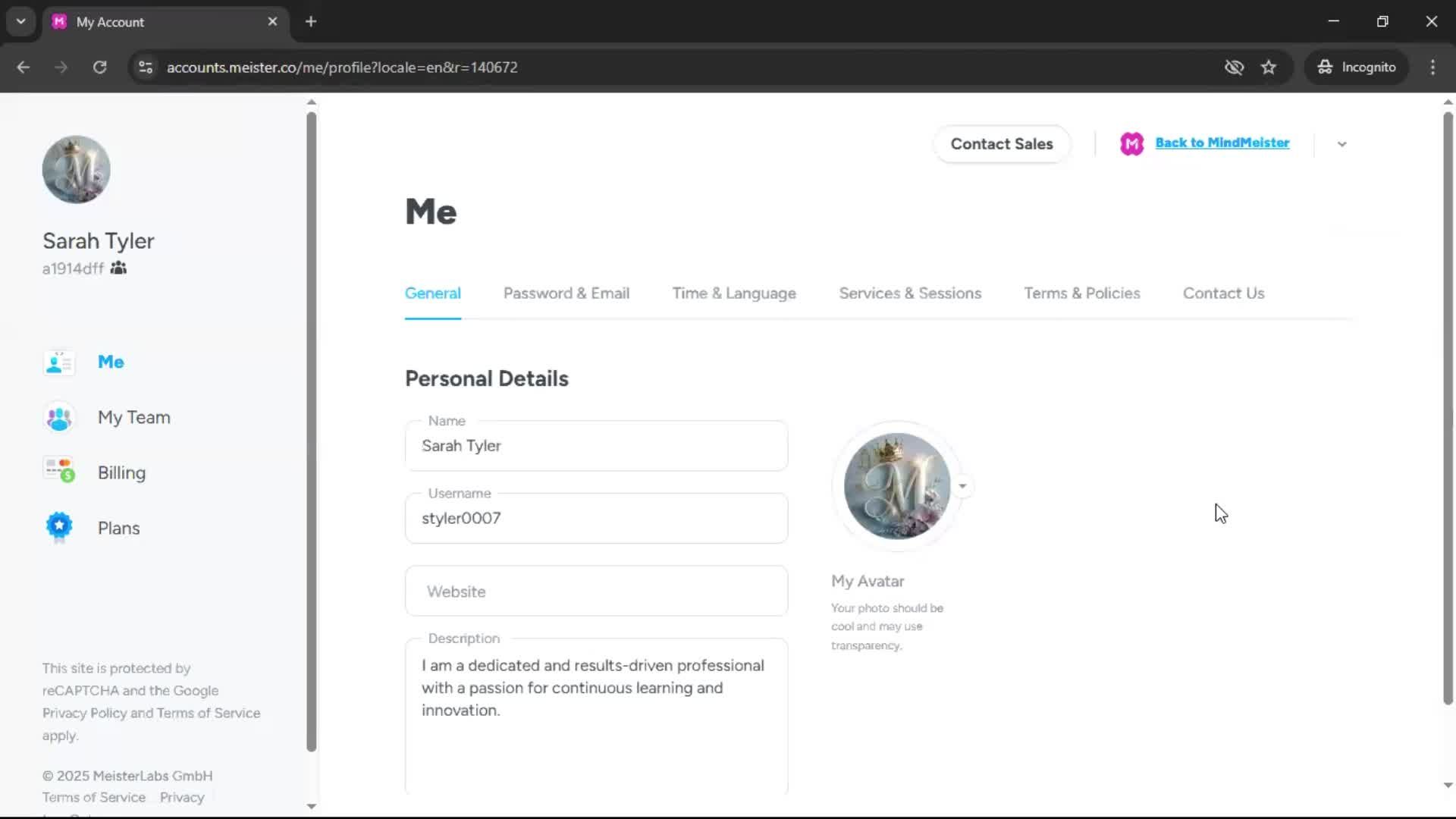Click the page vertical scrollbar
Image resolution: width=1456 pixels, height=819 pixels.
1448,409
